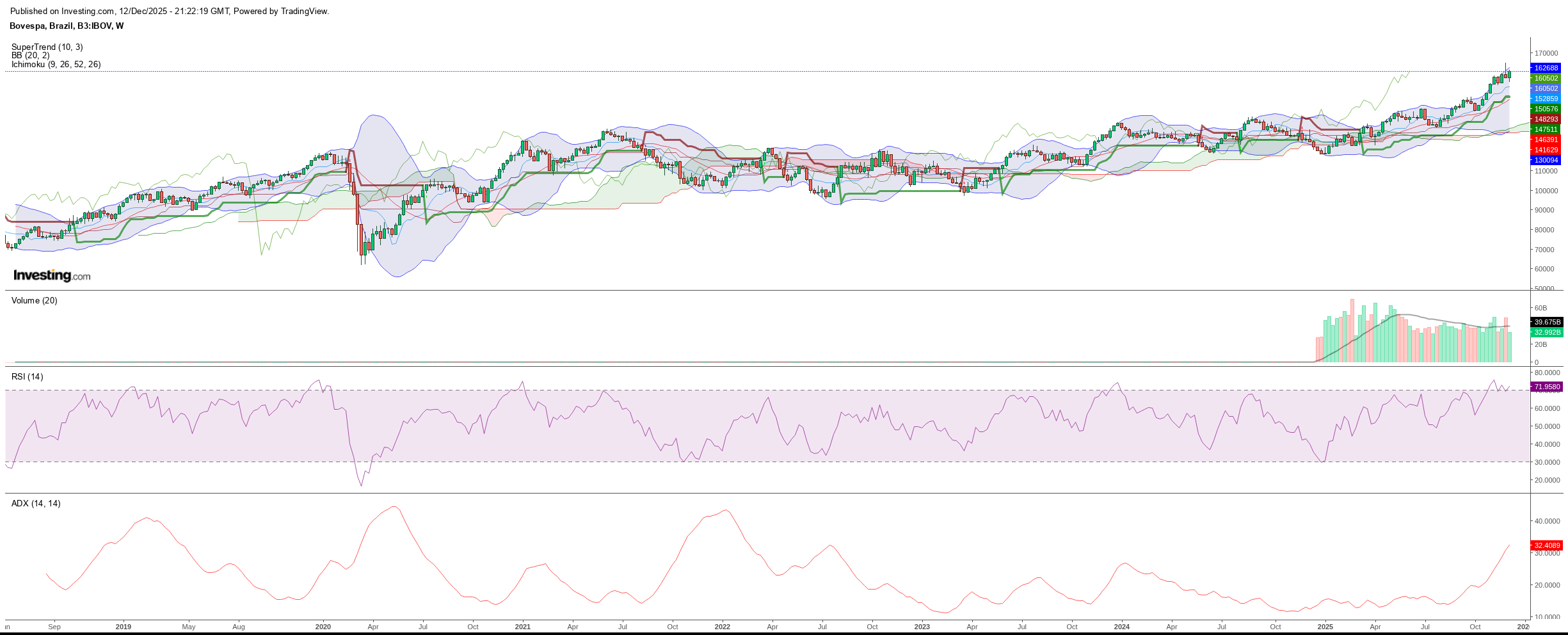Screen dimensions: 1568x635
Task: Click the Ichimoku (9, 26, 52, 26) label
Action: click(56, 64)
